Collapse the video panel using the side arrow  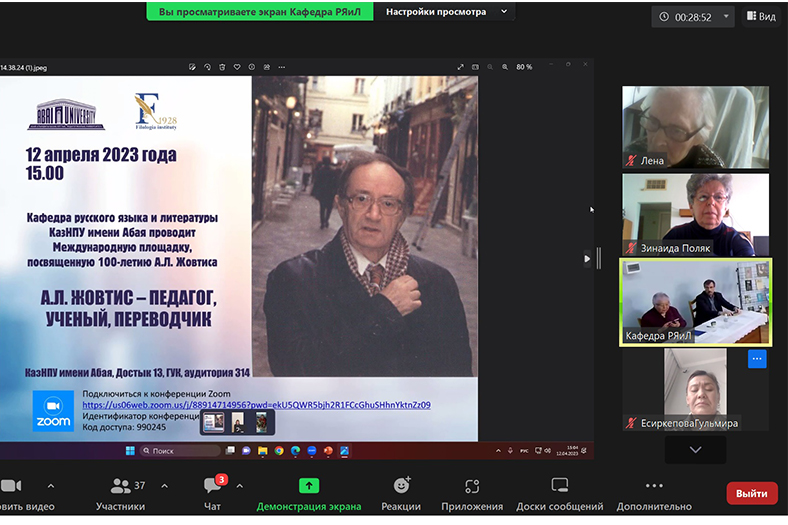(587, 258)
